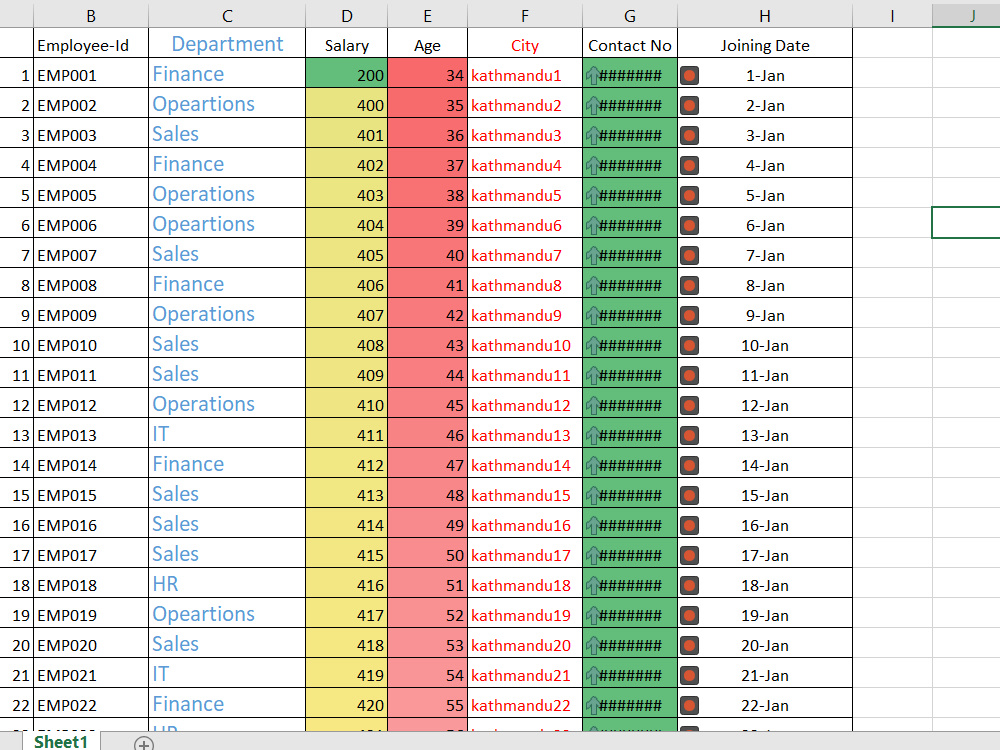Click the Employee-Id header cell
The image size is (1000, 750).
(91, 45)
